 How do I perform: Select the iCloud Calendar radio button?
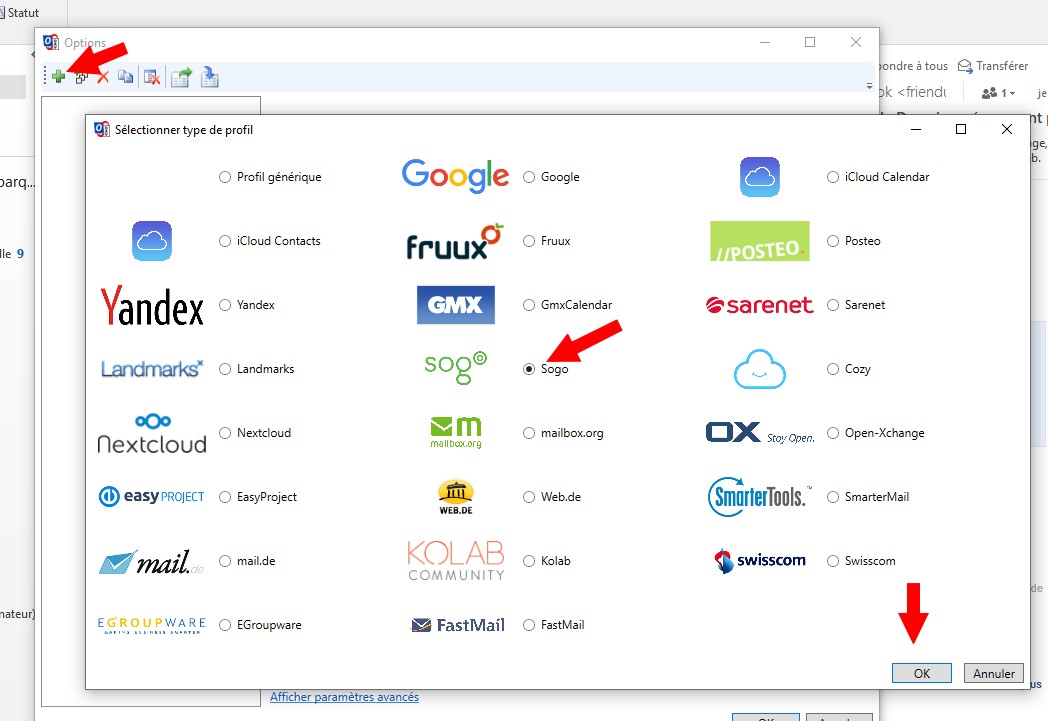(x=833, y=177)
